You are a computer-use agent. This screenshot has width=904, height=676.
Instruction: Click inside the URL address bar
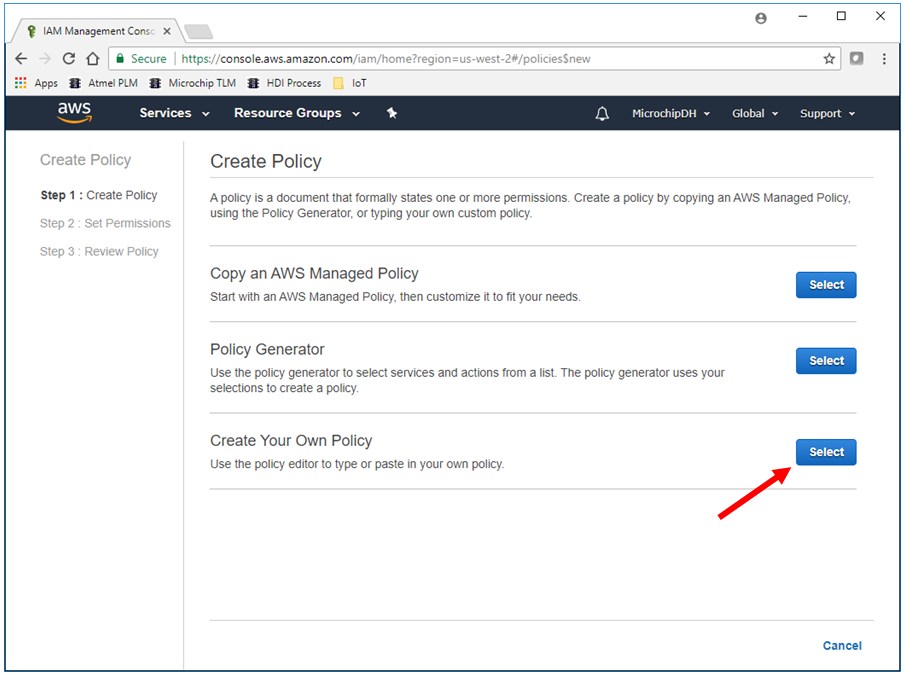400,59
